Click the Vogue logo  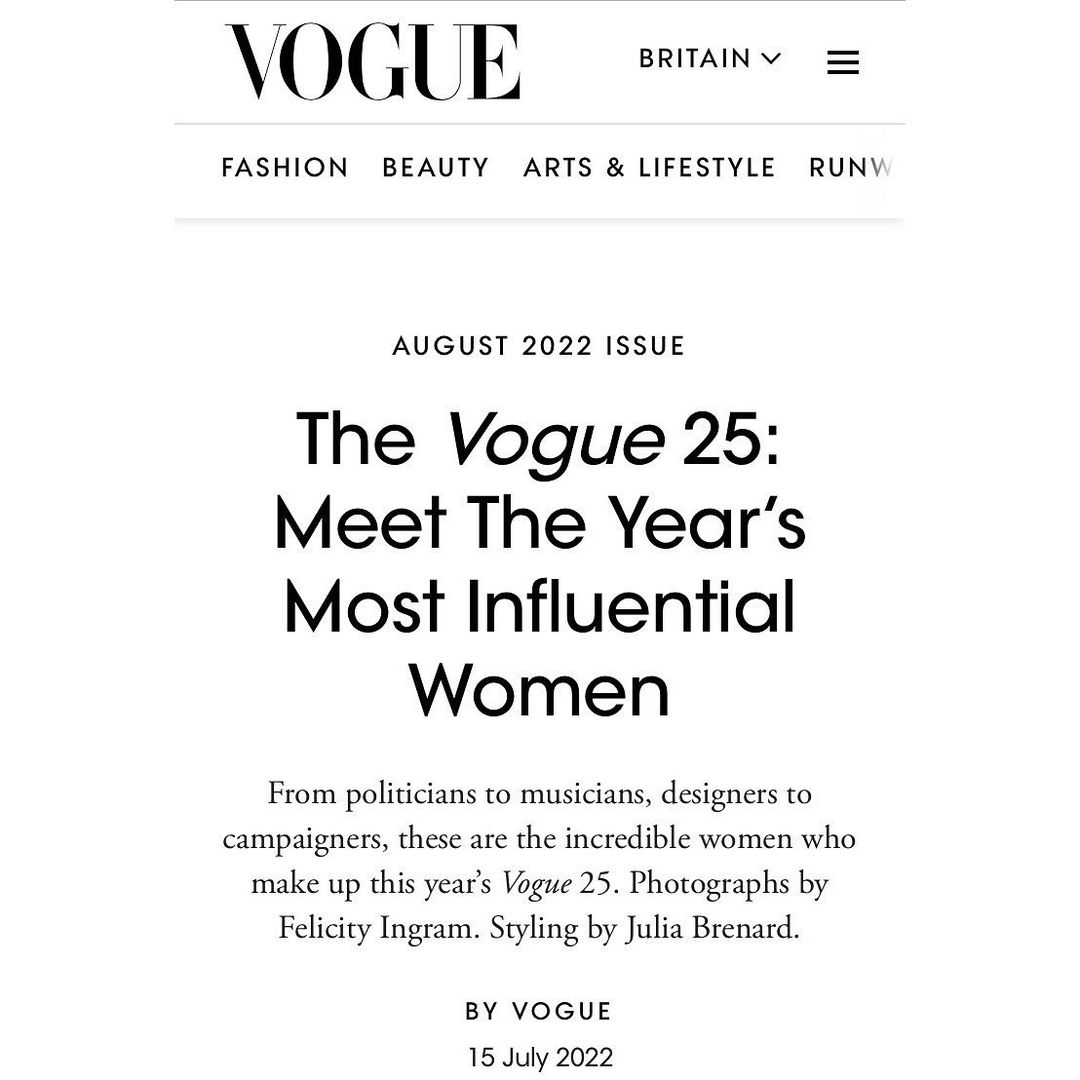pos(372,62)
